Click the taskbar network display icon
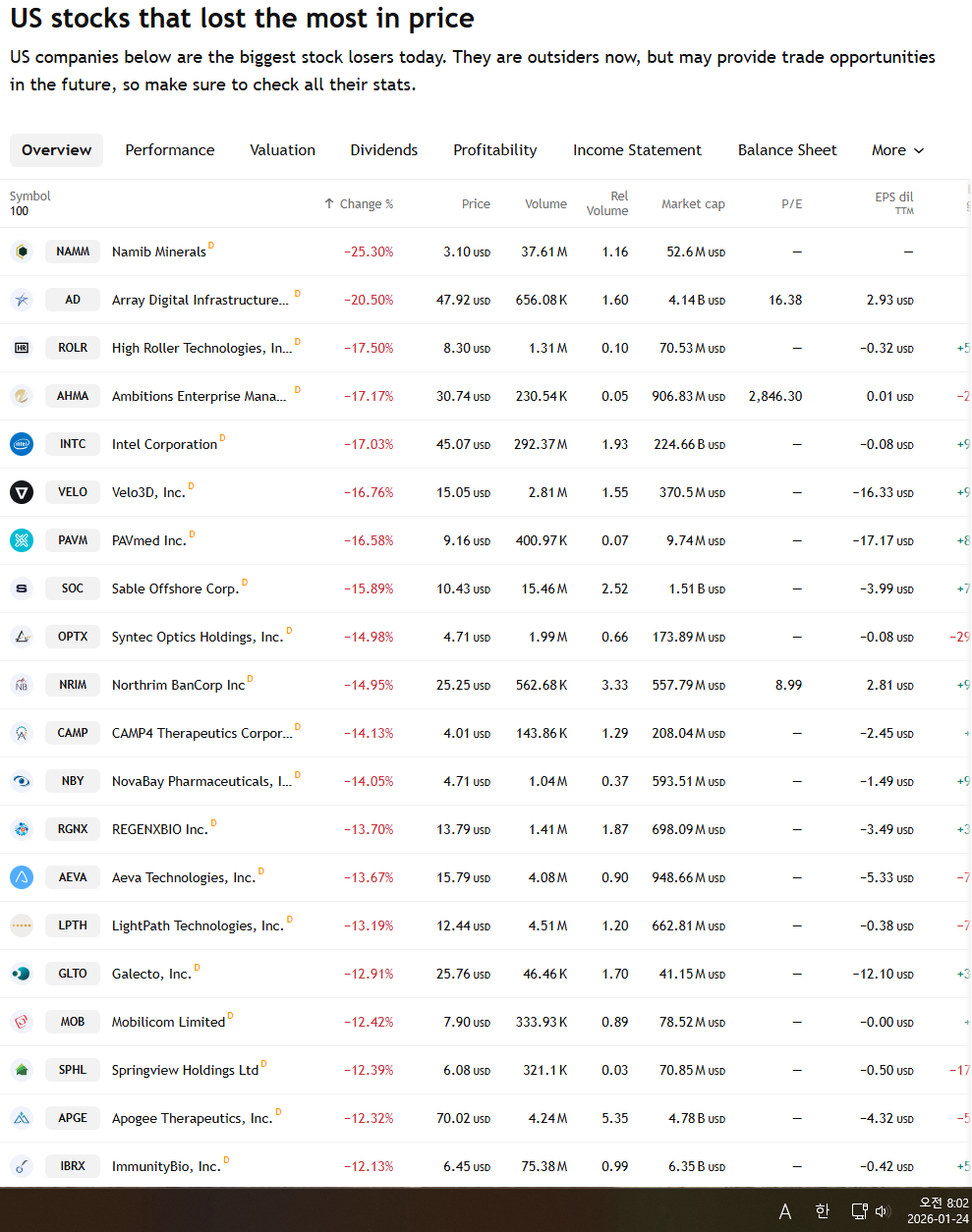 [x=859, y=1211]
